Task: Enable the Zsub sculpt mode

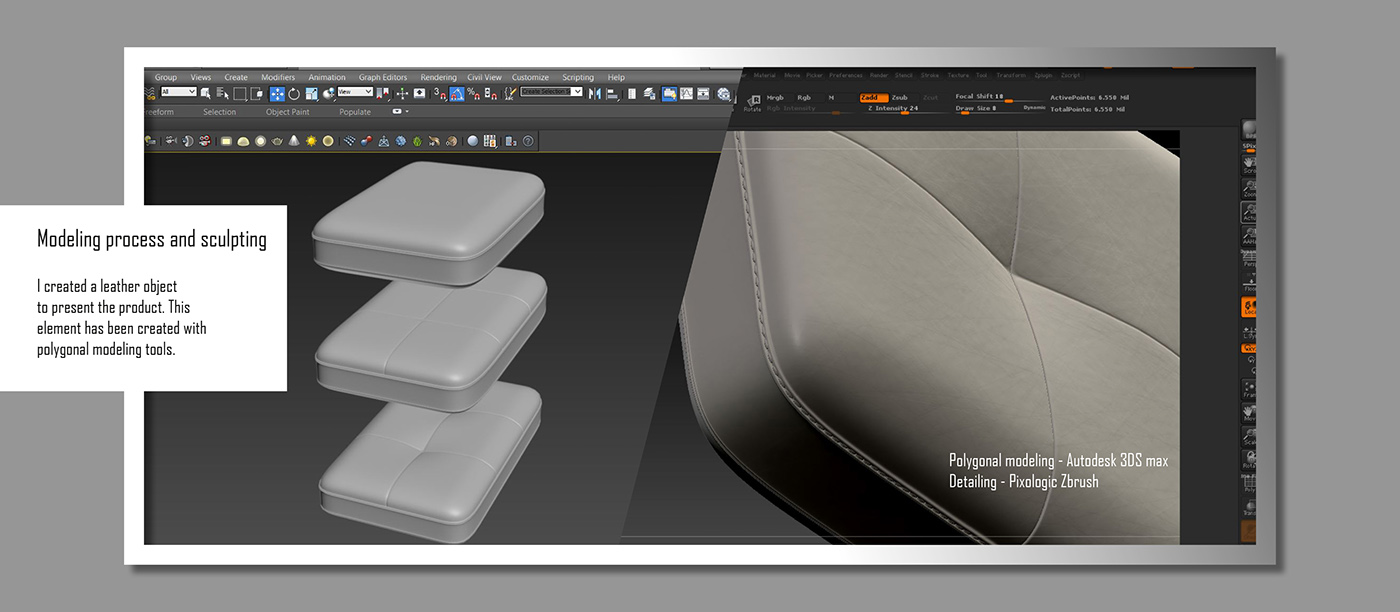Action: point(900,97)
